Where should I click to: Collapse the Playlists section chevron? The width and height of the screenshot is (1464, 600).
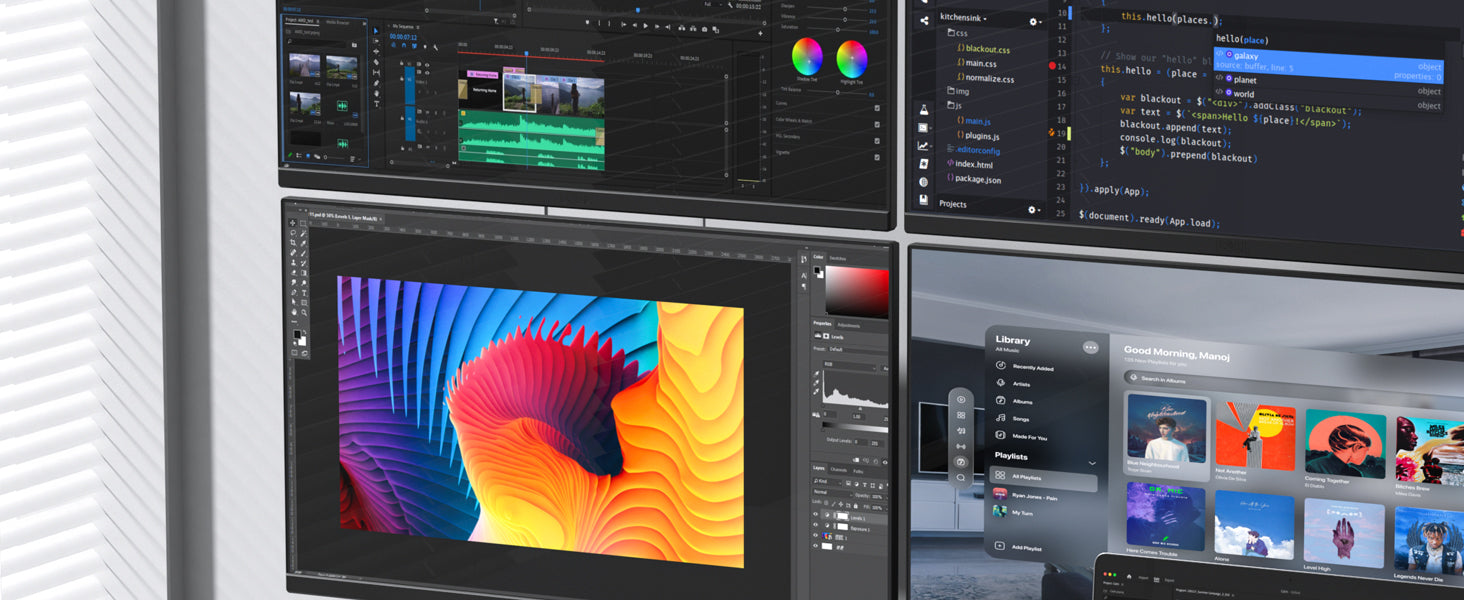1091,463
